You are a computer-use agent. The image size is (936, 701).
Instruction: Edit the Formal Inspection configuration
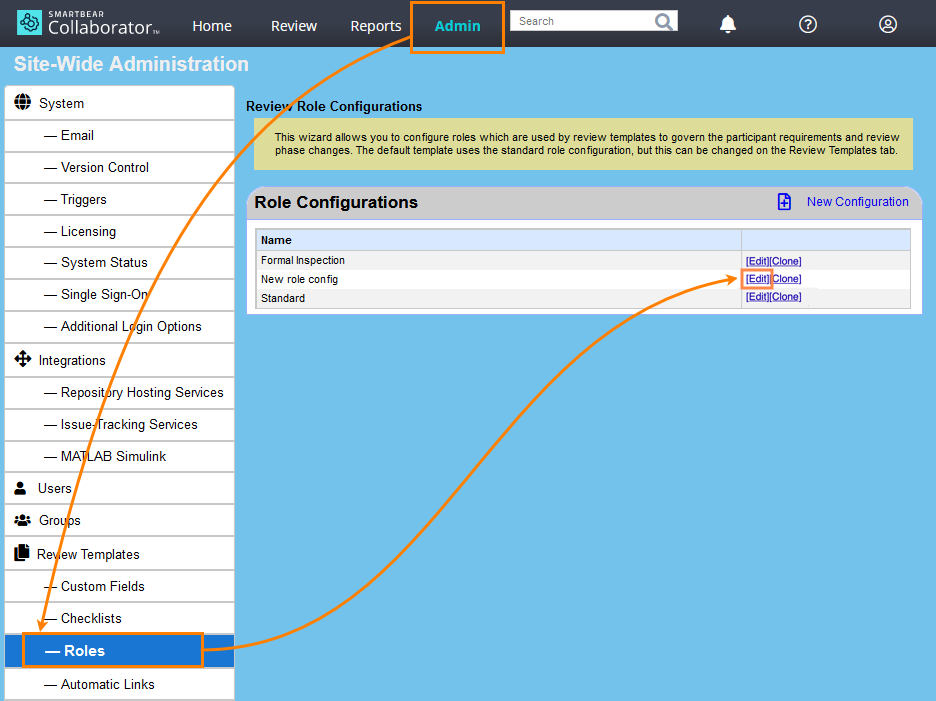coord(756,261)
